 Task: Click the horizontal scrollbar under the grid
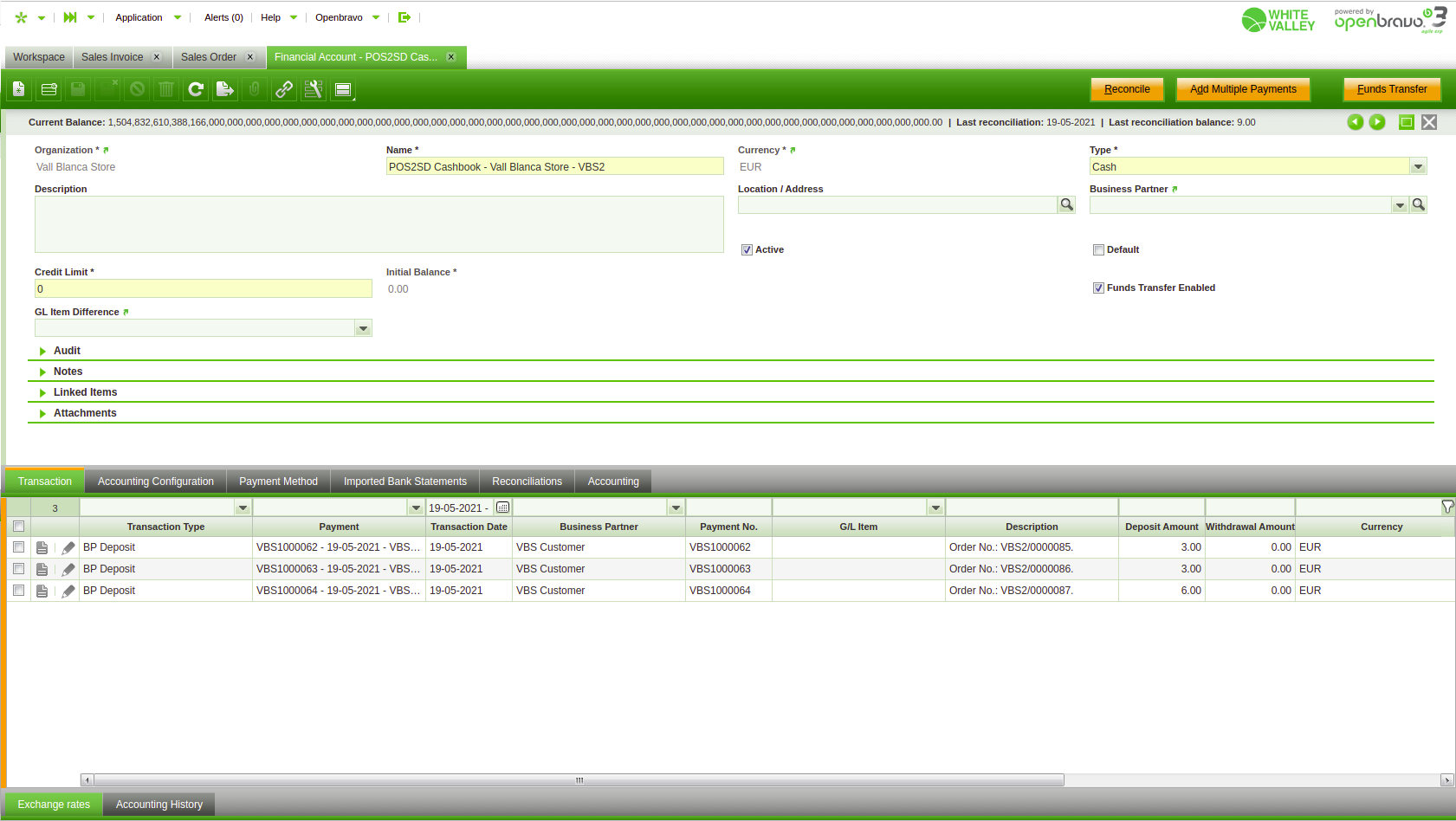pyautogui.click(x=579, y=780)
